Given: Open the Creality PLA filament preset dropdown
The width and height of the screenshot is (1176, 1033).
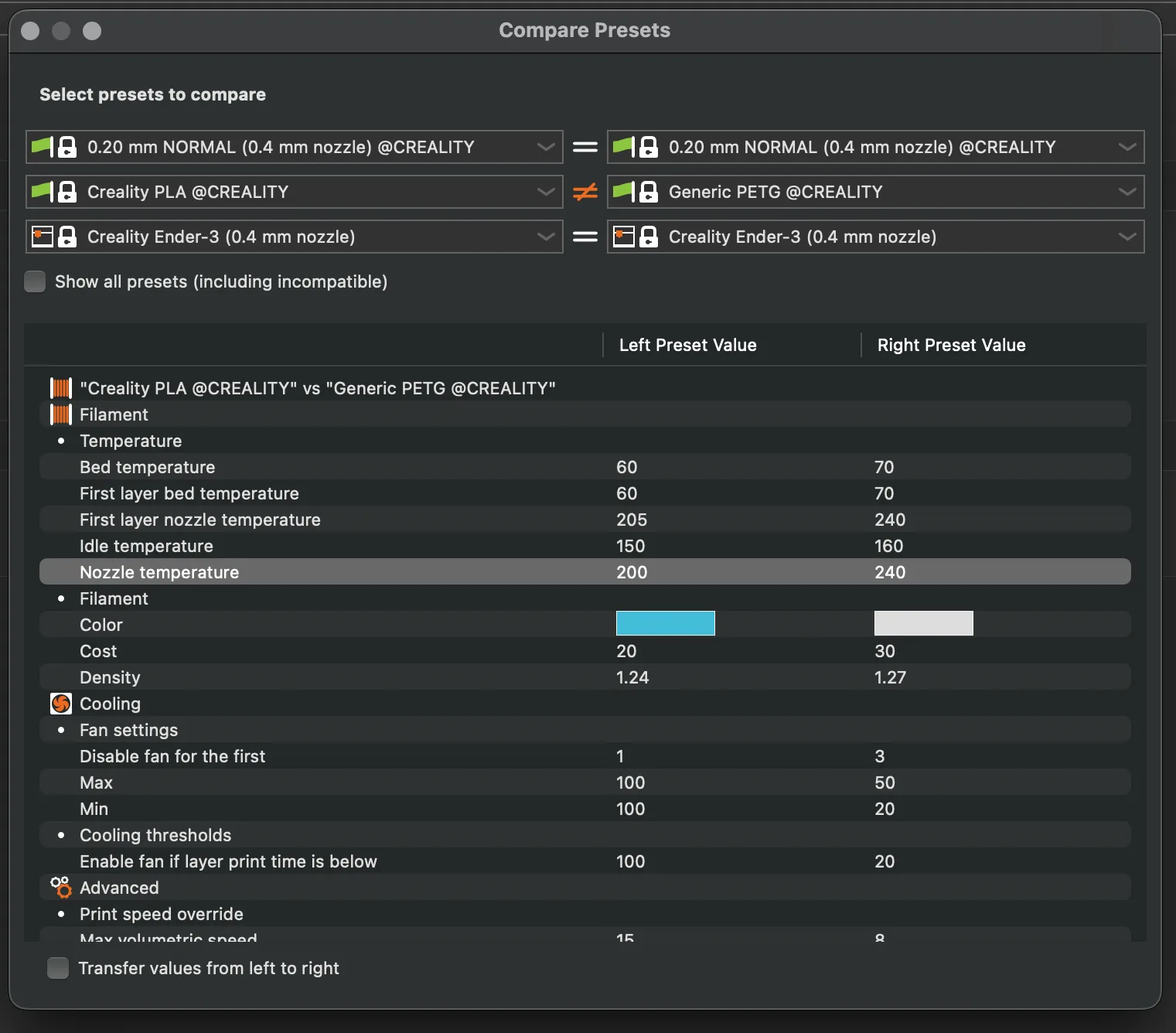Looking at the screenshot, I should (x=295, y=192).
